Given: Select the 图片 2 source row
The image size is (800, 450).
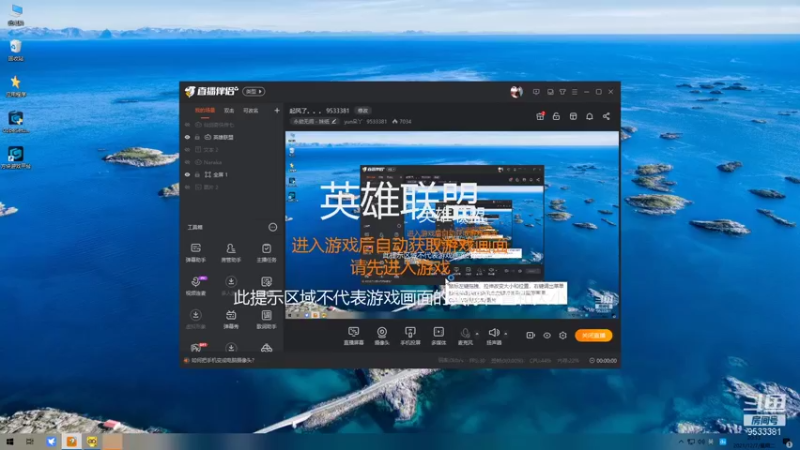Looking at the screenshot, I should 232,187.
